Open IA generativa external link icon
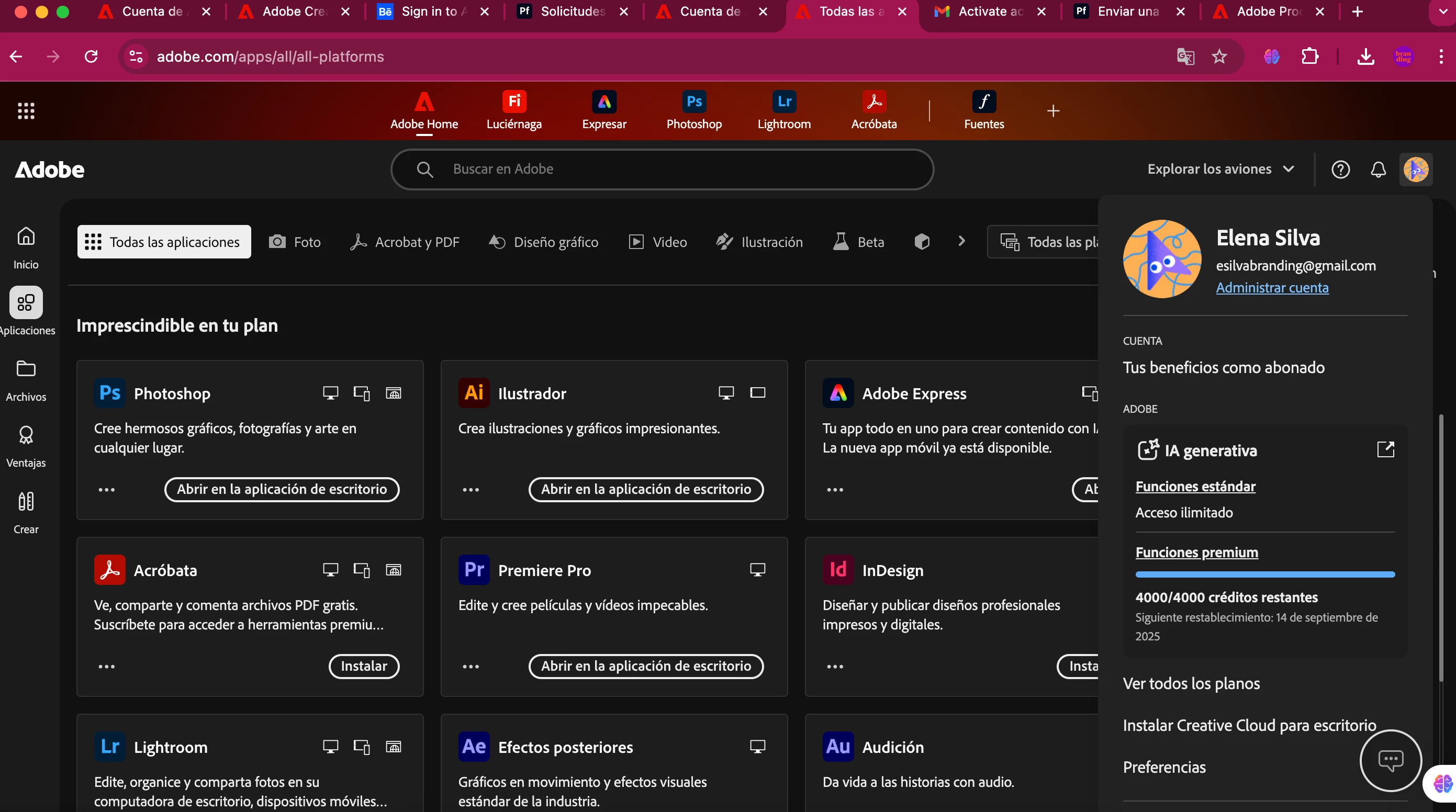Viewport: 1456px width, 812px height. coord(1385,449)
